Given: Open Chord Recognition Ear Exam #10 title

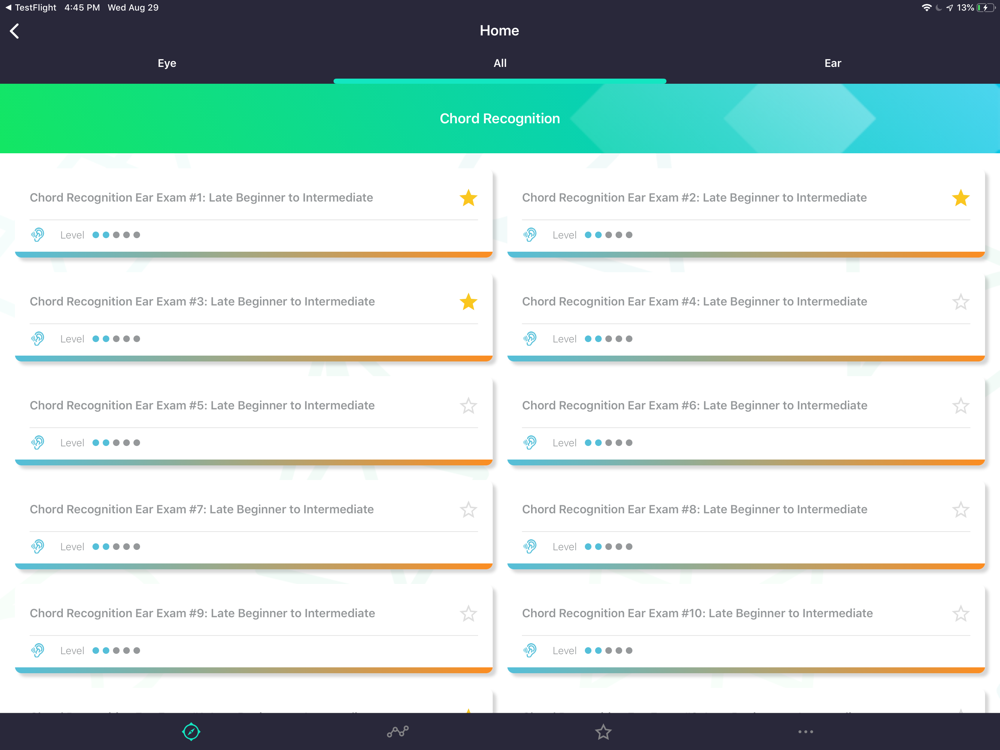Looking at the screenshot, I should point(697,614).
